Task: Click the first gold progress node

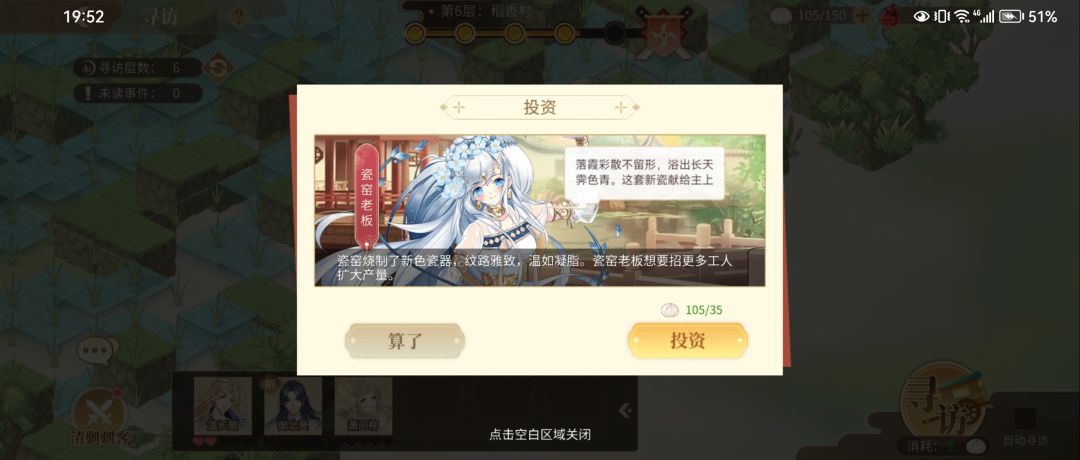Action: (x=415, y=32)
